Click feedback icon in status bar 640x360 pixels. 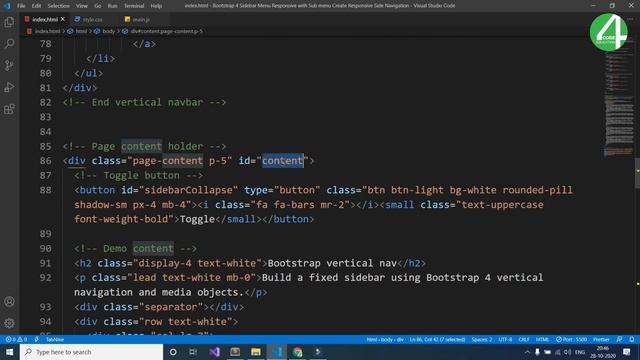[x=619, y=340]
